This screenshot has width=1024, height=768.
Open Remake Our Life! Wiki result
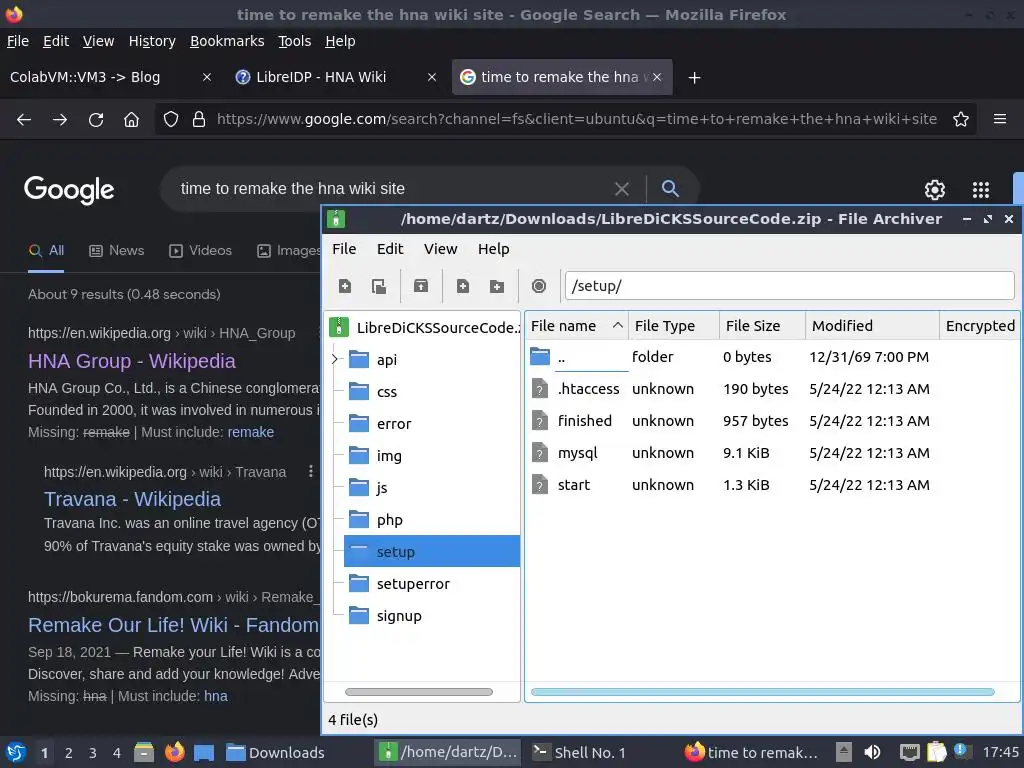(173, 625)
